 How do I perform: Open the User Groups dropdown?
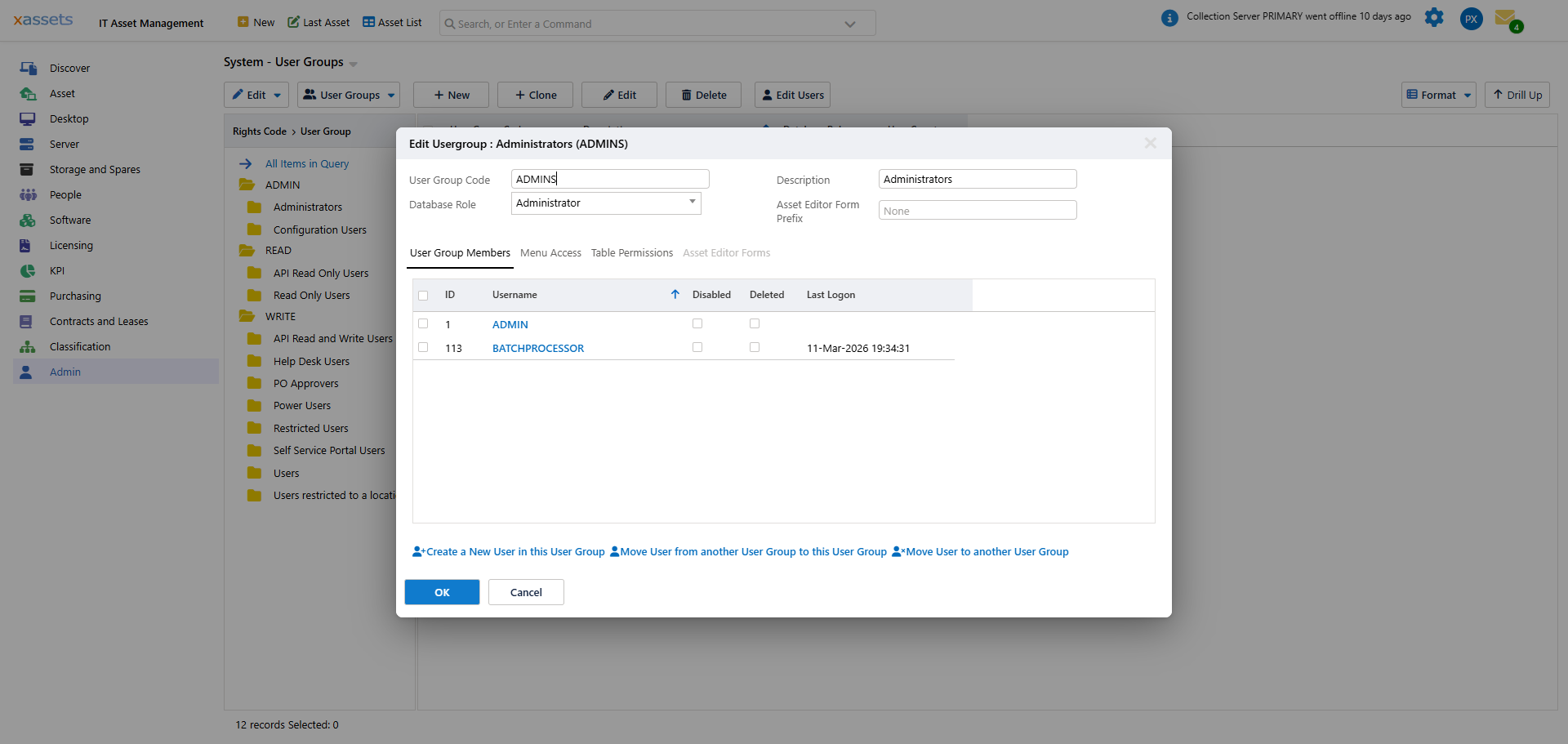click(x=349, y=95)
